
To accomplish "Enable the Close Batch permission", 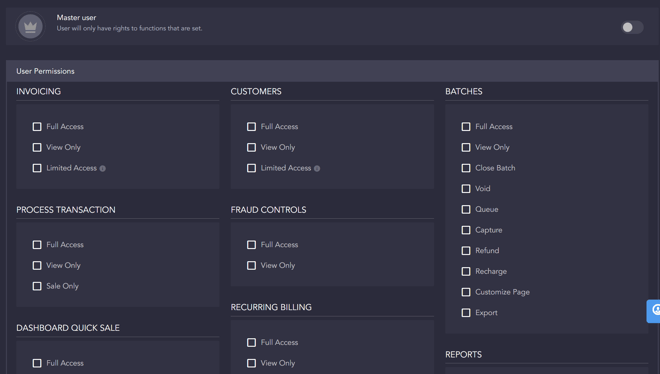I will pos(466,168).
